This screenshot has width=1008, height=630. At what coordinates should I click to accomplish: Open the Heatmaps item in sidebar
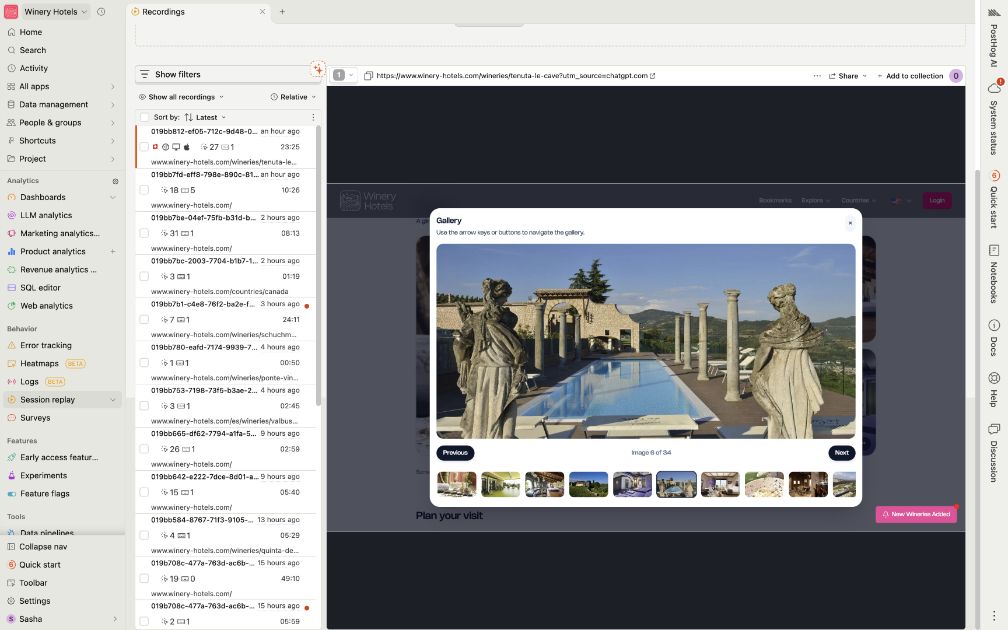(x=39, y=364)
